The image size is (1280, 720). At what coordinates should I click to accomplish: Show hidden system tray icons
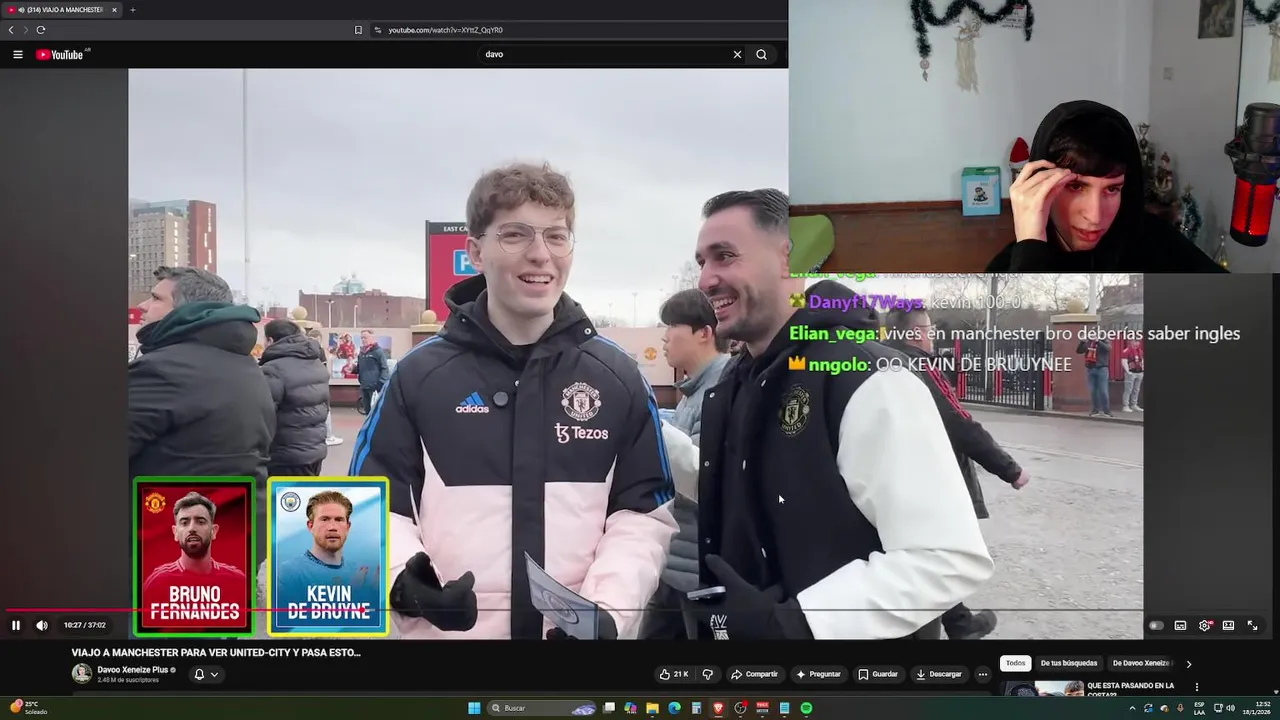1132,708
